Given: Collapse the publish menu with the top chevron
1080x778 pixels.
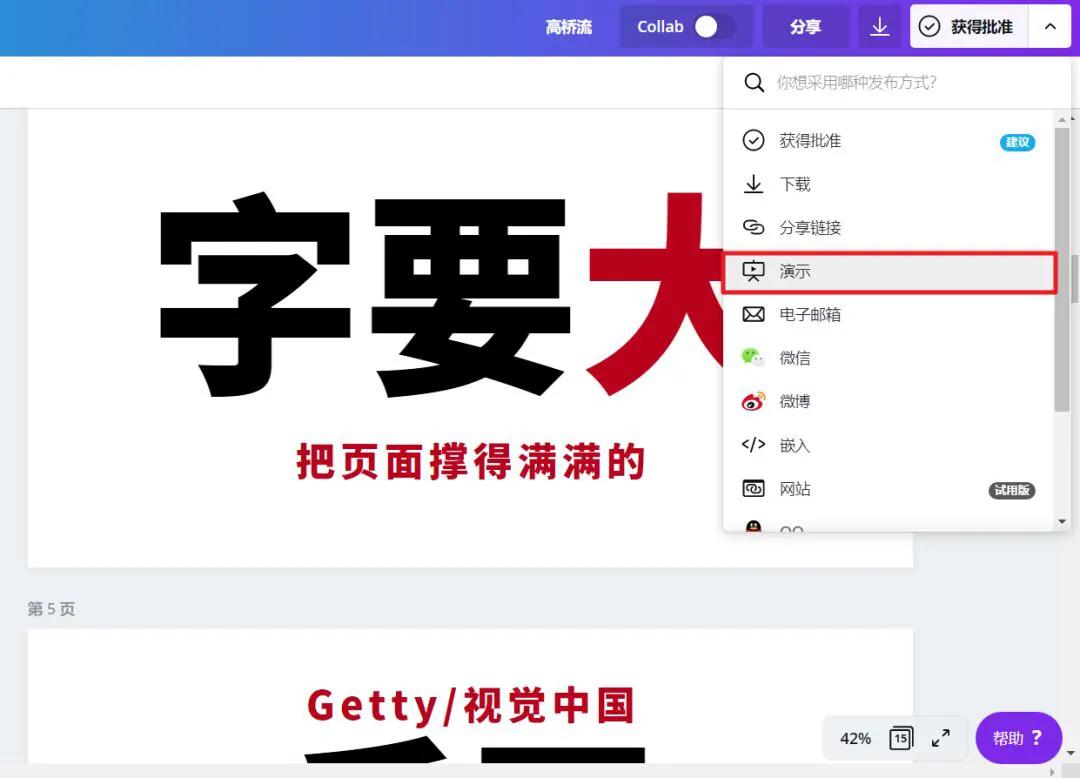Looking at the screenshot, I should click(1049, 27).
